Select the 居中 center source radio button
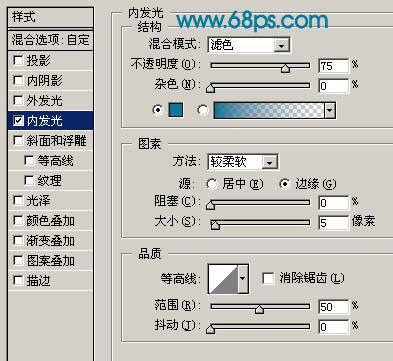Viewport: 393px width, 361px height. [x=212, y=184]
